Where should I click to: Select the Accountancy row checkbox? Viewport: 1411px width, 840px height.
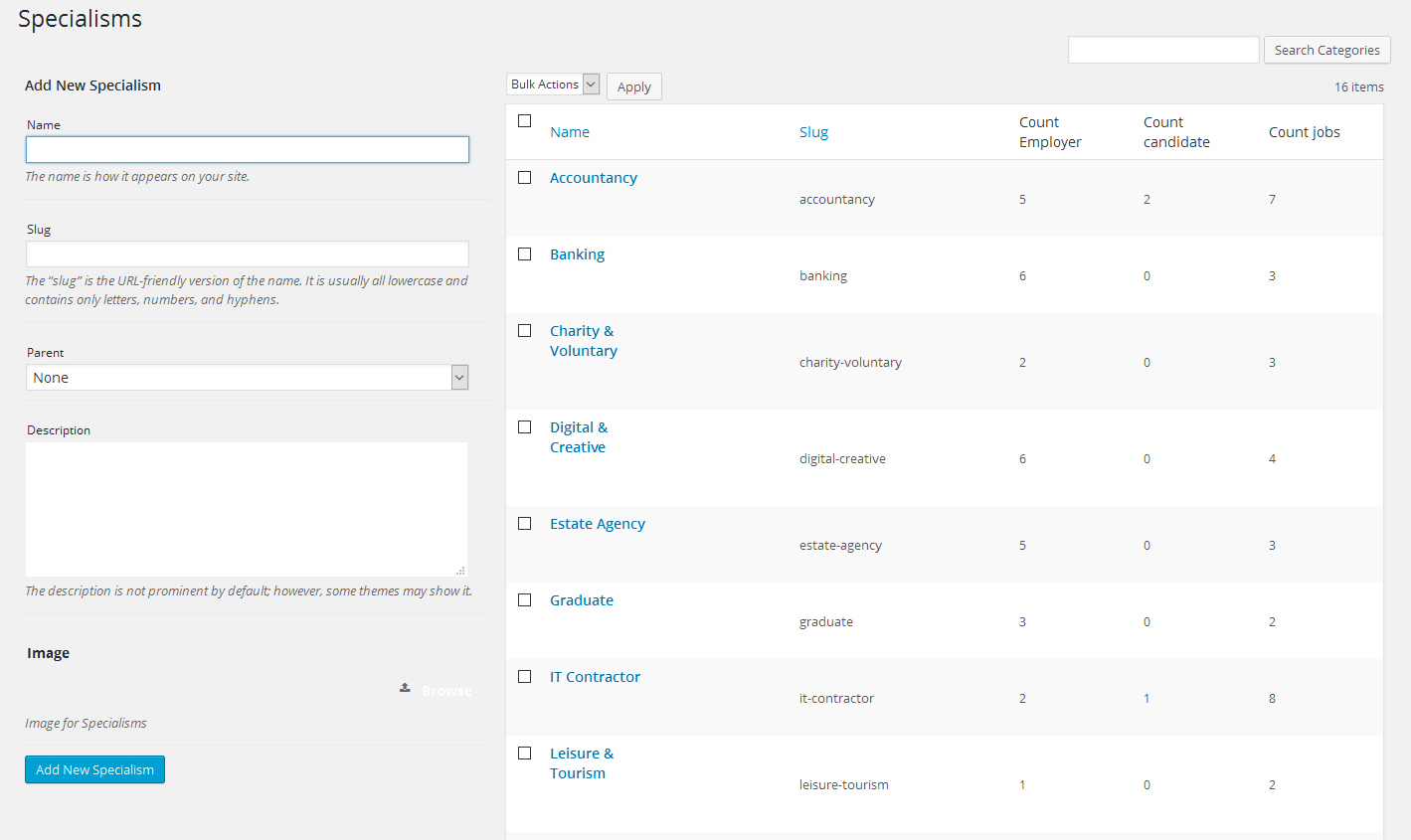tap(525, 178)
